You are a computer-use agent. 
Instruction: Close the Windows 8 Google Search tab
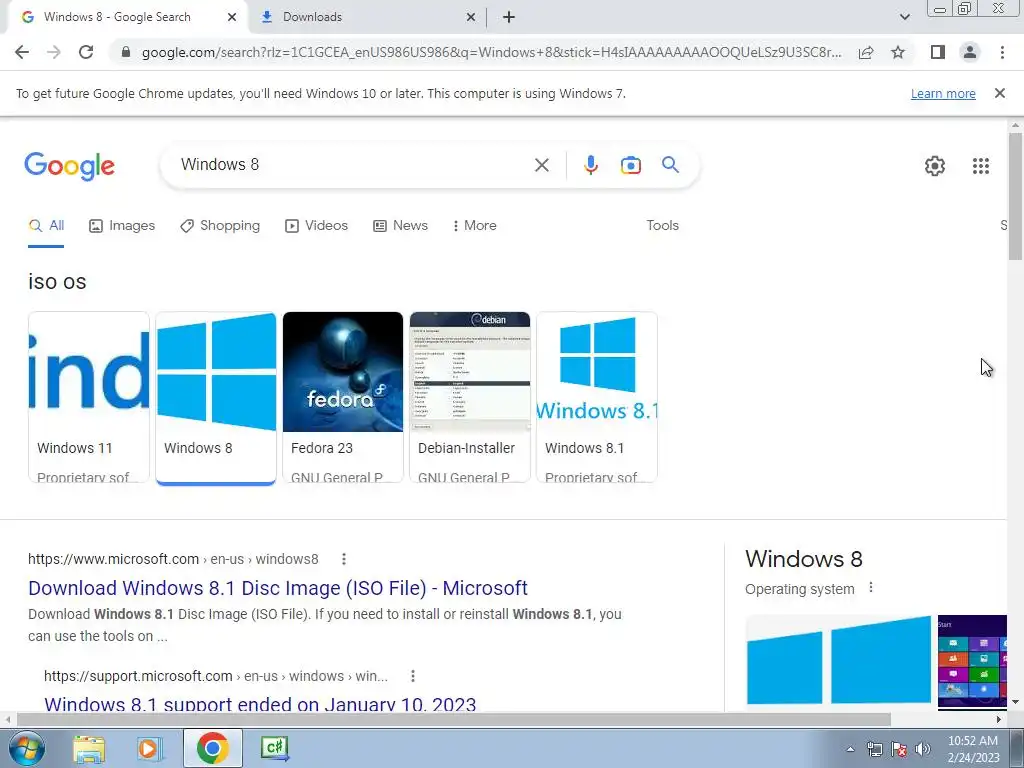pyautogui.click(x=232, y=17)
